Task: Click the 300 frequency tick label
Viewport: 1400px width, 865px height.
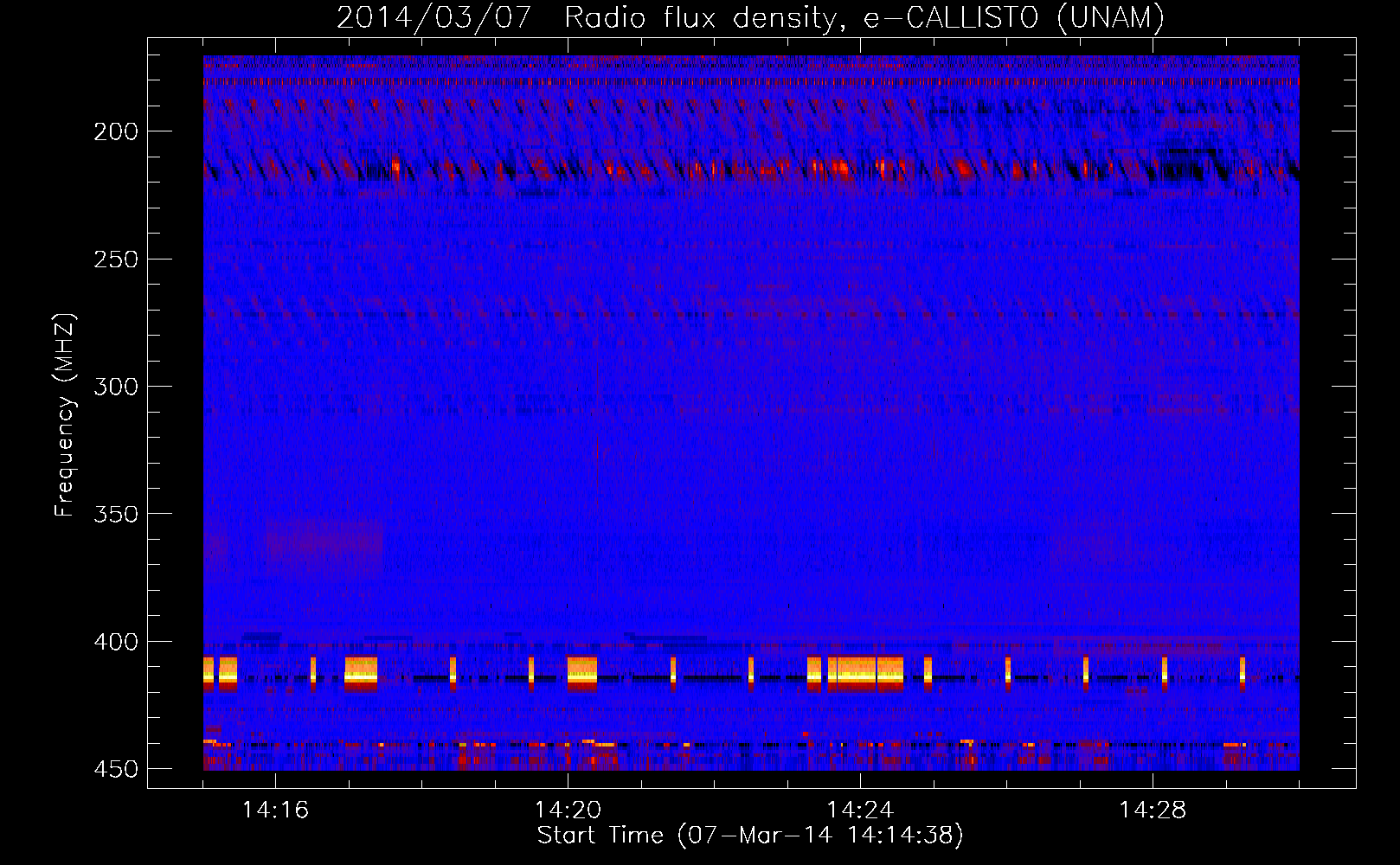Action: pos(116,387)
